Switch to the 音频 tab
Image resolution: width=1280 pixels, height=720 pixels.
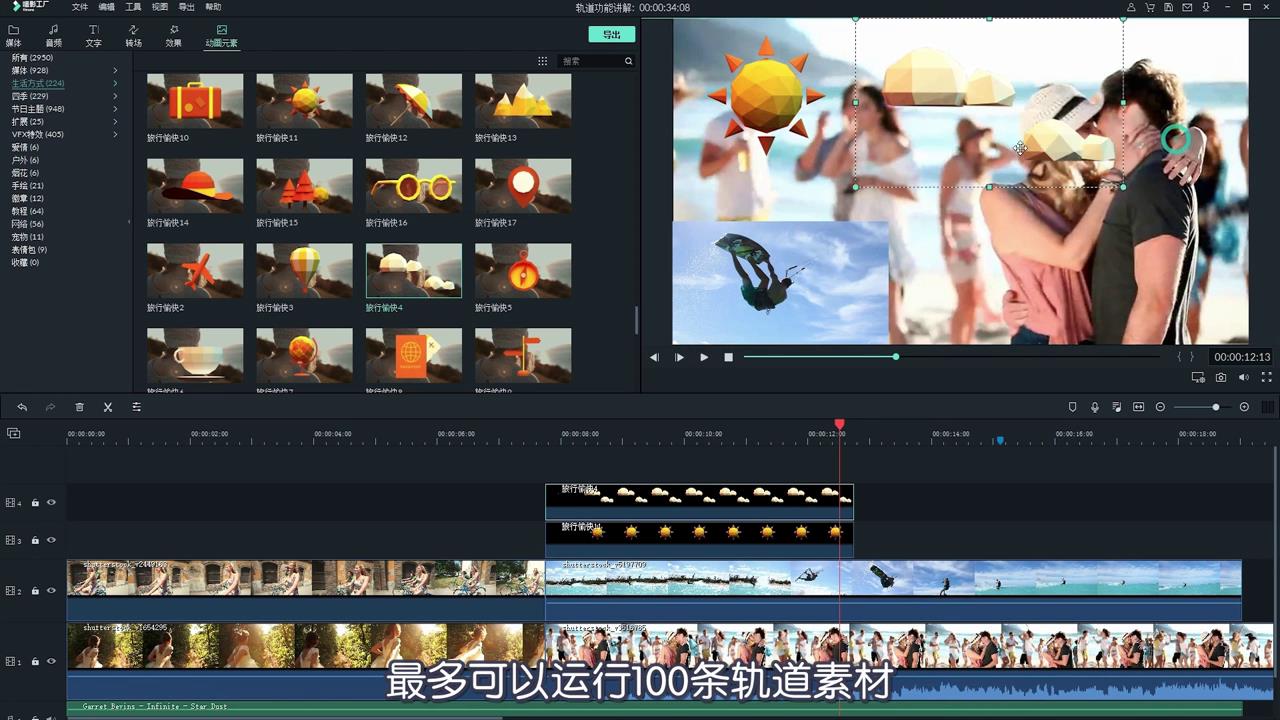[53, 36]
